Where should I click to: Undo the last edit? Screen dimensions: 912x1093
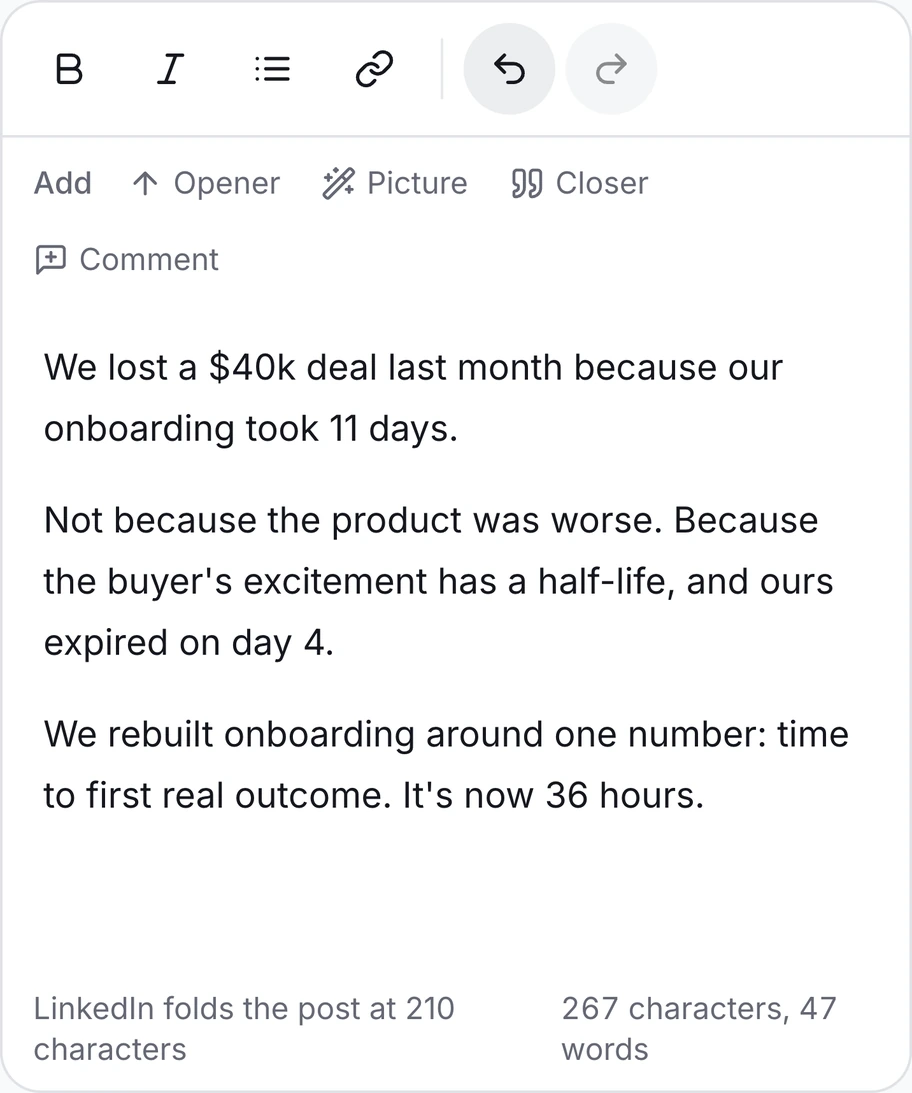point(510,69)
